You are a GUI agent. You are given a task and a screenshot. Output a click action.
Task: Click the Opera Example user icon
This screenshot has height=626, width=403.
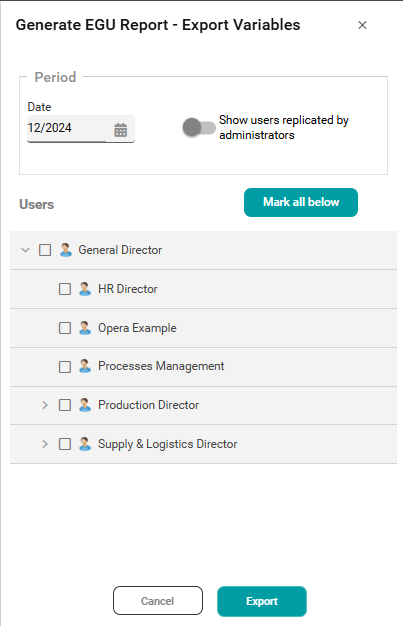point(85,328)
